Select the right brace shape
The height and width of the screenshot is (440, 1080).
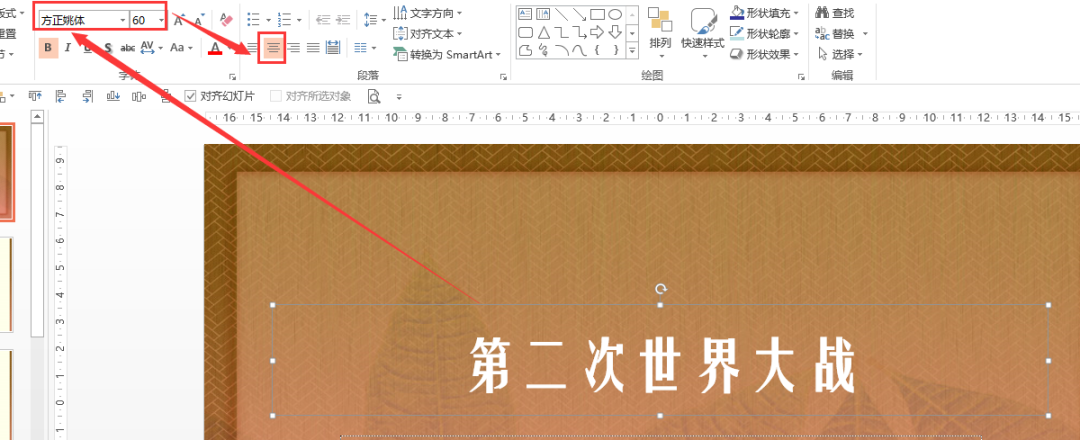point(615,50)
